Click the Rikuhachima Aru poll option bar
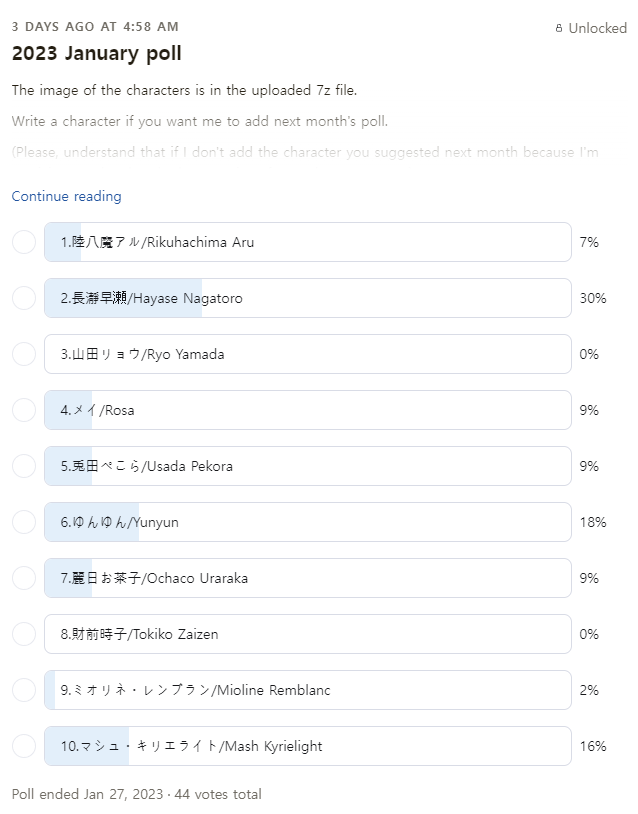The height and width of the screenshot is (814, 638). coord(307,242)
